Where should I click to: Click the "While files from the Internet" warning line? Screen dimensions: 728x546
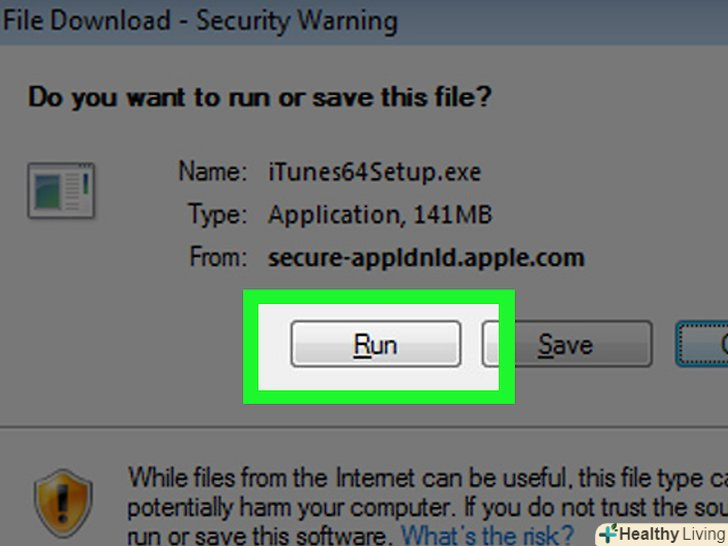point(428,477)
